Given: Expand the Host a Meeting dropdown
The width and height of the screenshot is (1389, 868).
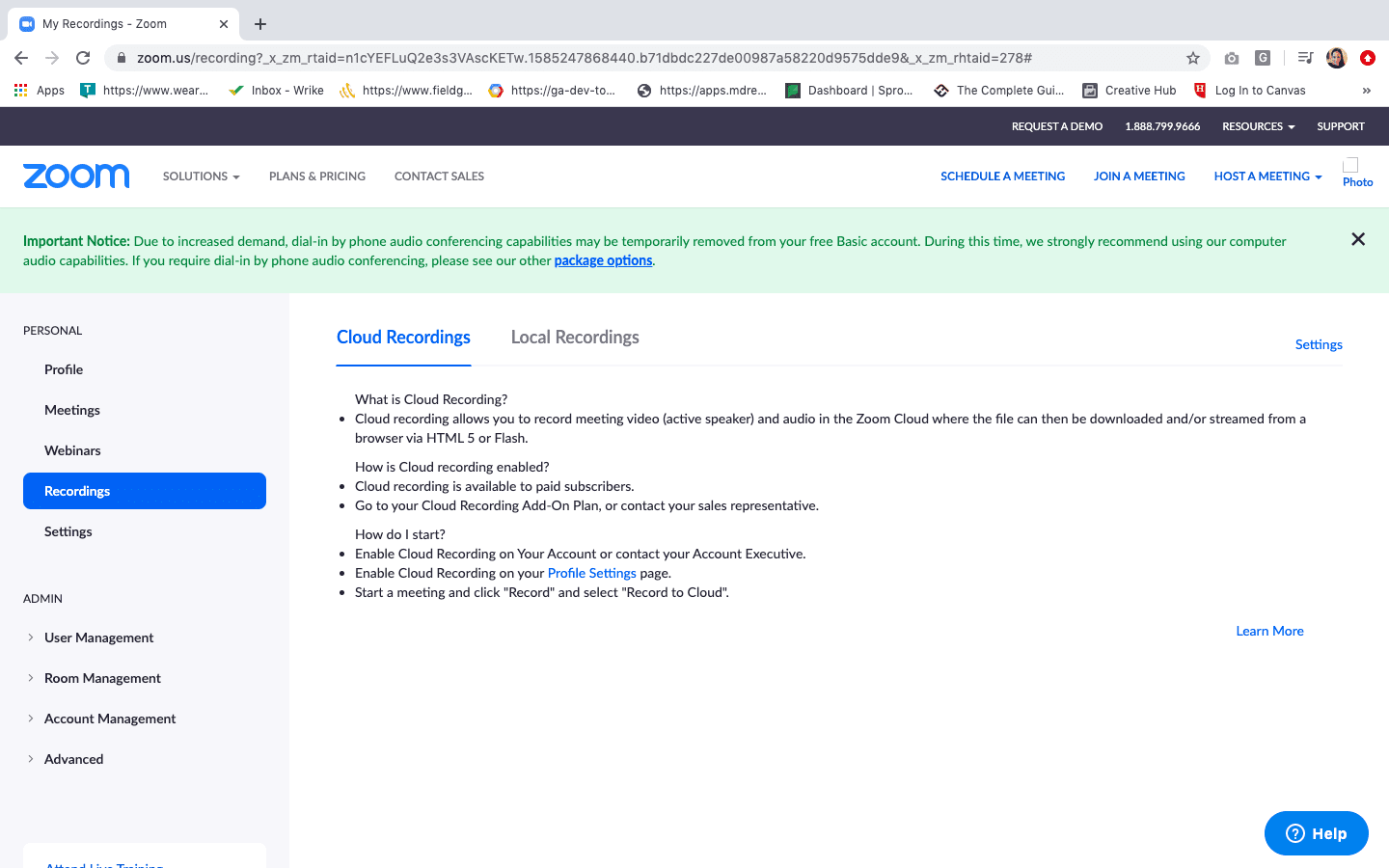Looking at the screenshot, I should click(1267, 176).
